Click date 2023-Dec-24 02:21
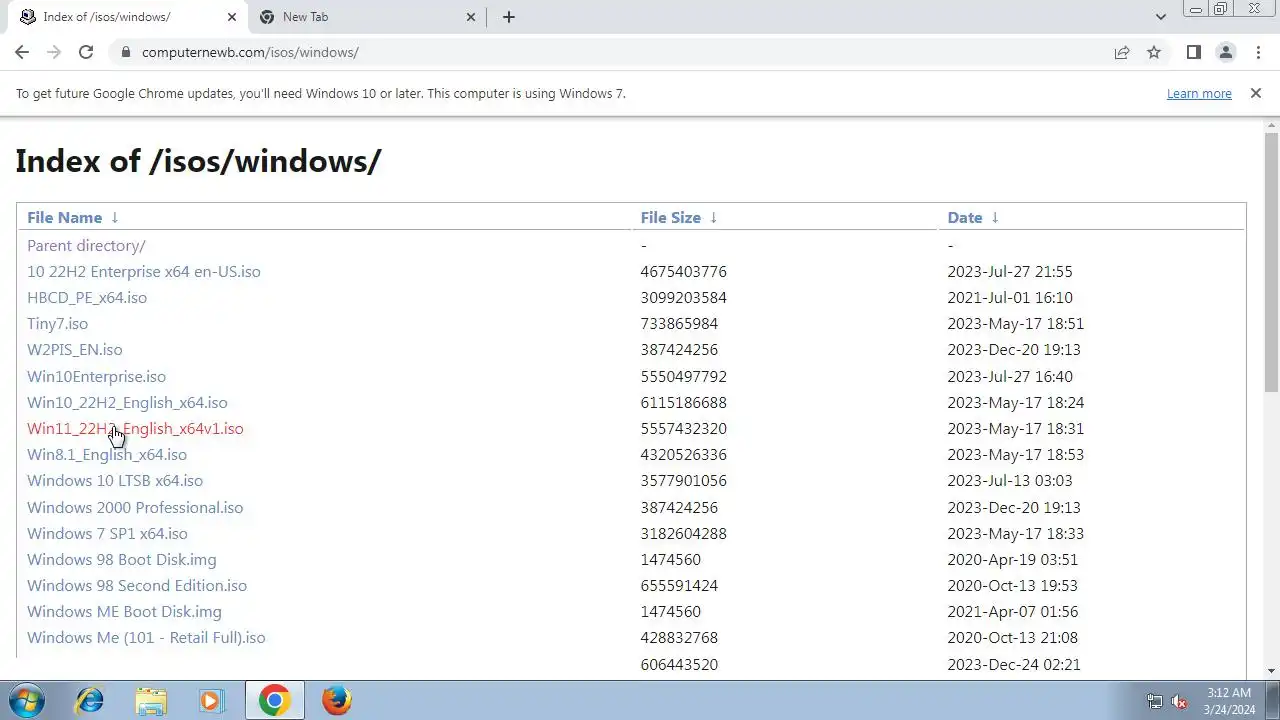Screen dimensions: 1280x720 1014,664
